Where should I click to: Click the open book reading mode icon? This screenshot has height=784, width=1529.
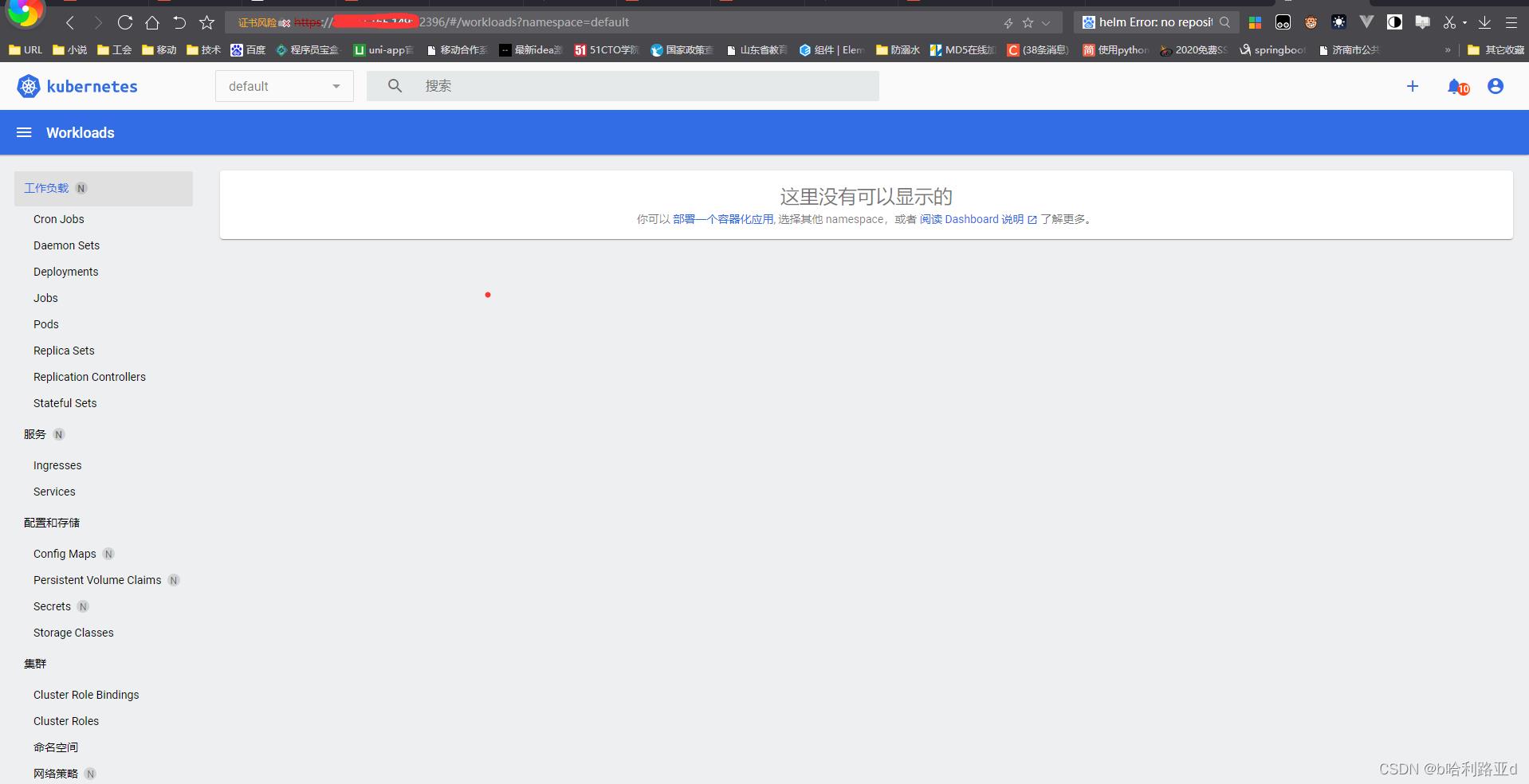[1422, 22]
